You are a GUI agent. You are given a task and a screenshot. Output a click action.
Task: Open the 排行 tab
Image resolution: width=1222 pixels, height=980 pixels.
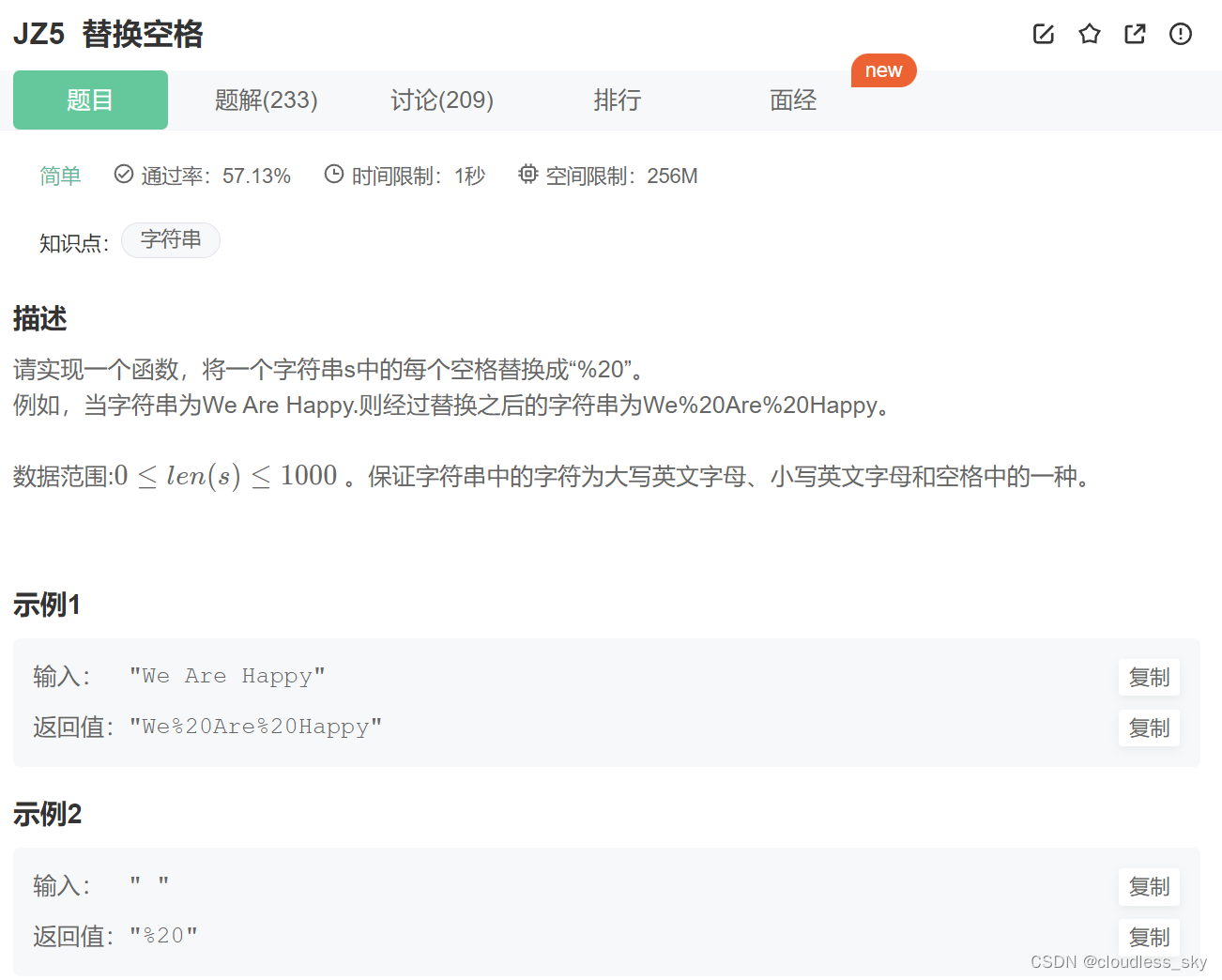[618, 100]
